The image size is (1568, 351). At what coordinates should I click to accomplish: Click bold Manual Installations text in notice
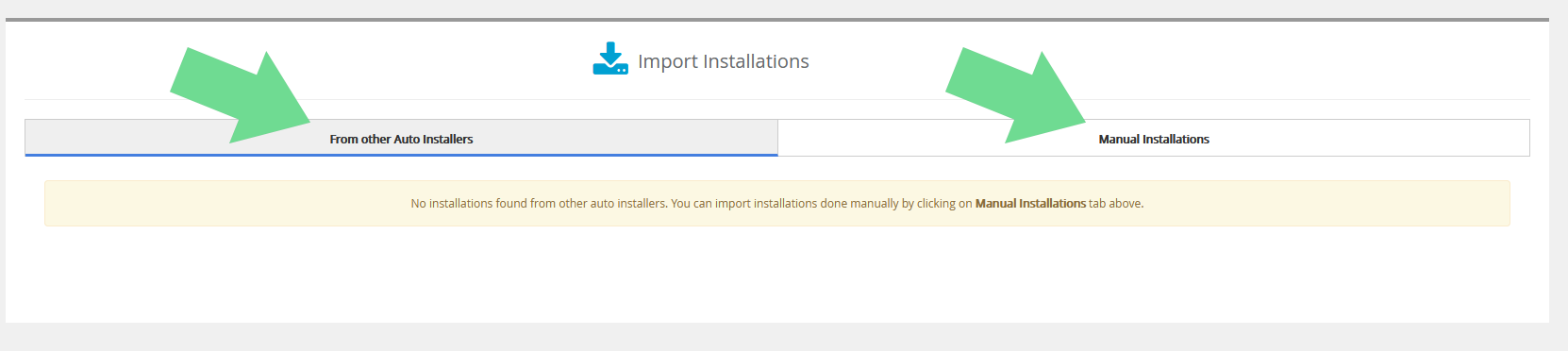point(1030,203)
